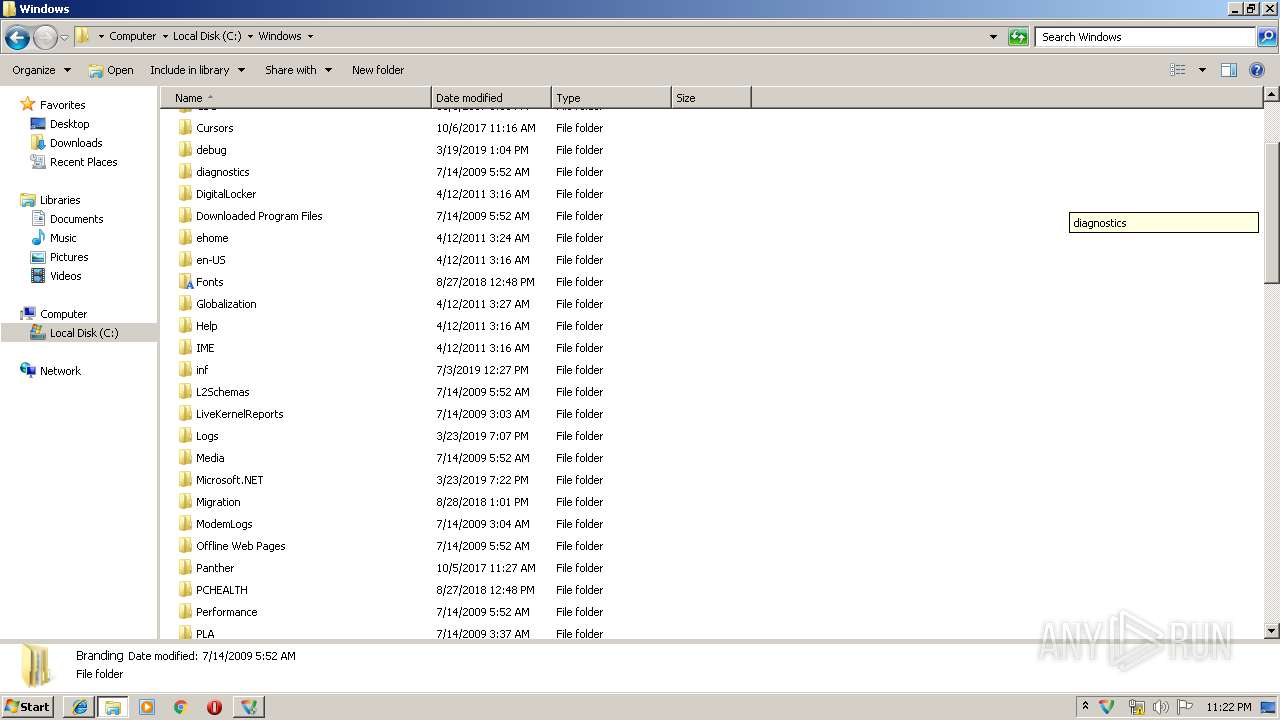
Task: Open the Include in library dropdown
Action: coord(197,70)
